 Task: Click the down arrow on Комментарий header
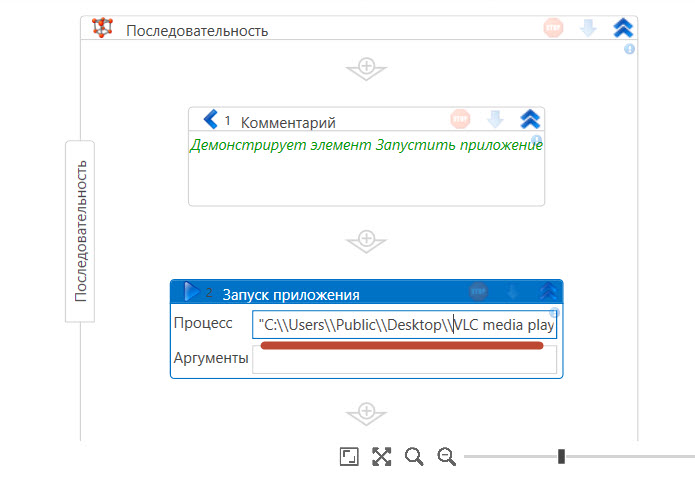tap(495, 120)
